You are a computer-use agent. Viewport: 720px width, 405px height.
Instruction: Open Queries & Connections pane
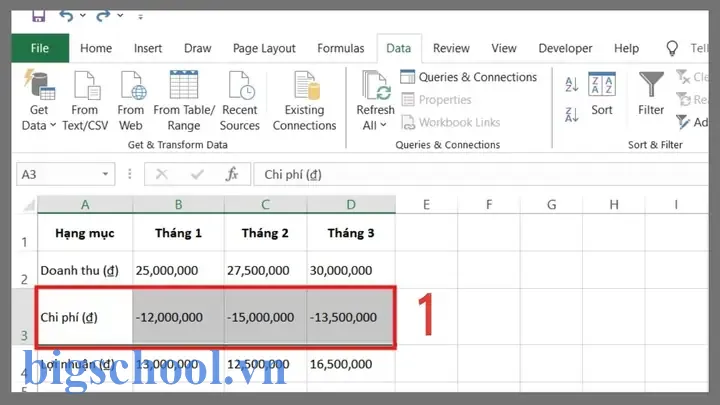pos(468,77)
